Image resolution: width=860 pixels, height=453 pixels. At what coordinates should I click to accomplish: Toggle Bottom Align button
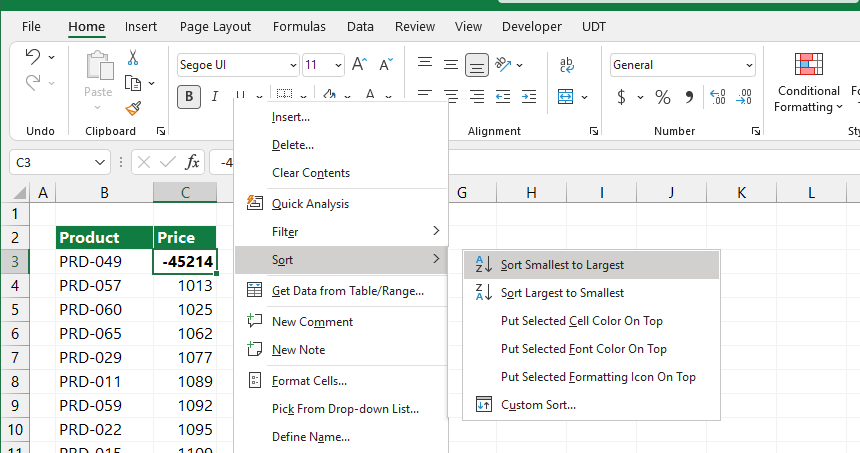477,65
